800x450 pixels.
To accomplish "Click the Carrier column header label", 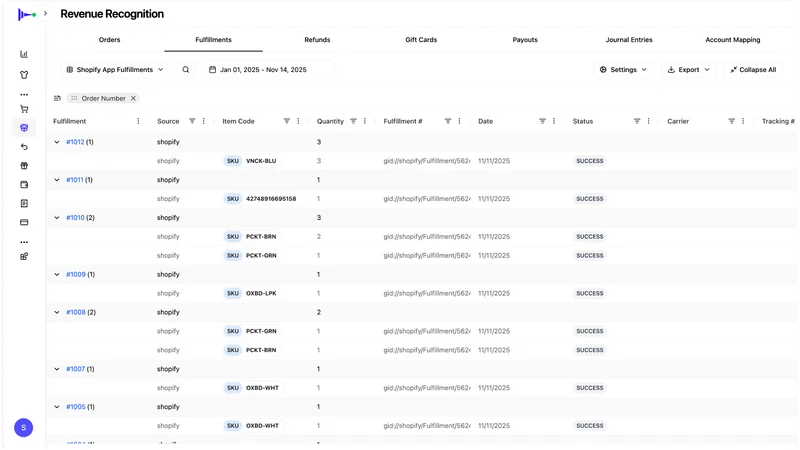I will (678, 121).
